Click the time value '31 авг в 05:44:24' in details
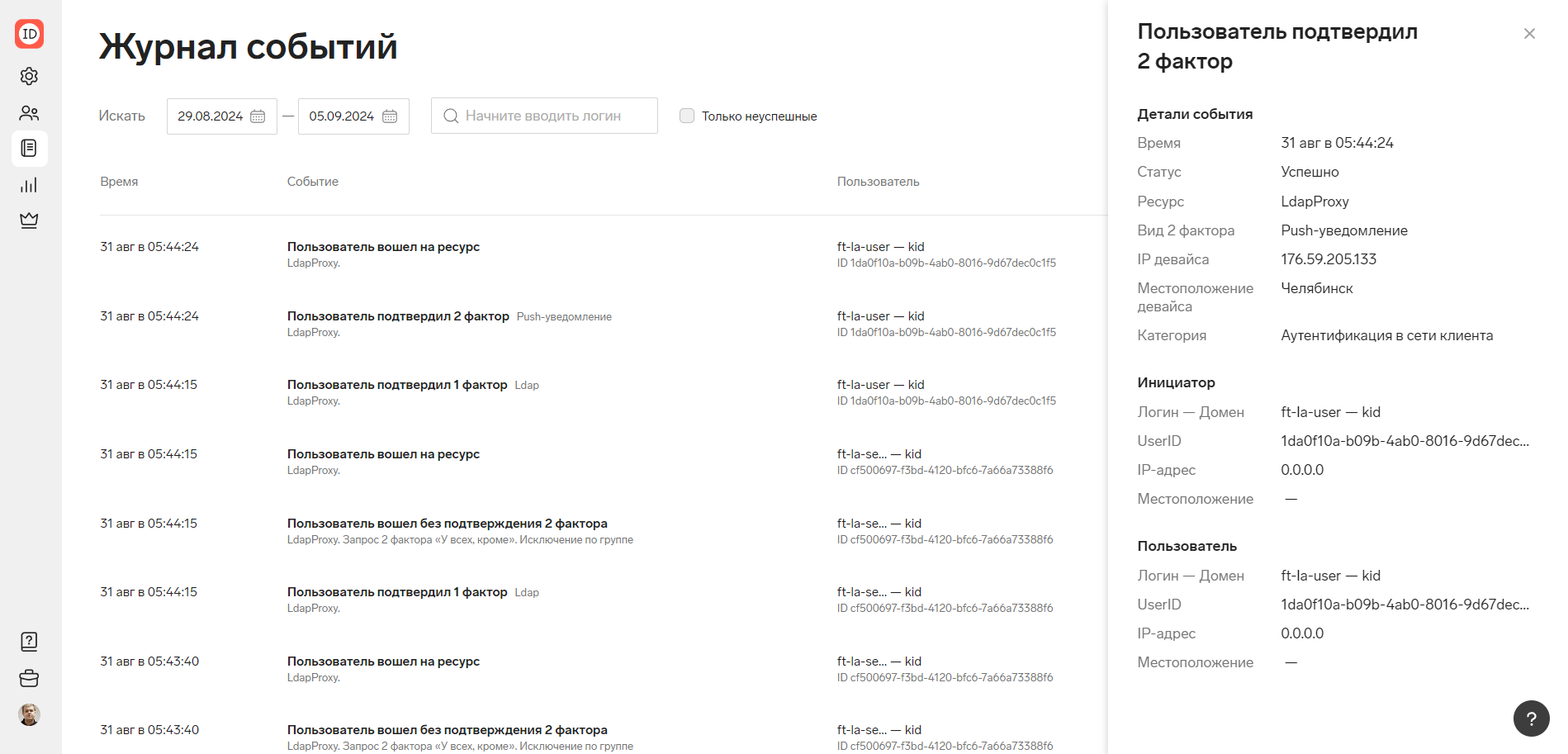The image size is (1568, 754). 1337,143
